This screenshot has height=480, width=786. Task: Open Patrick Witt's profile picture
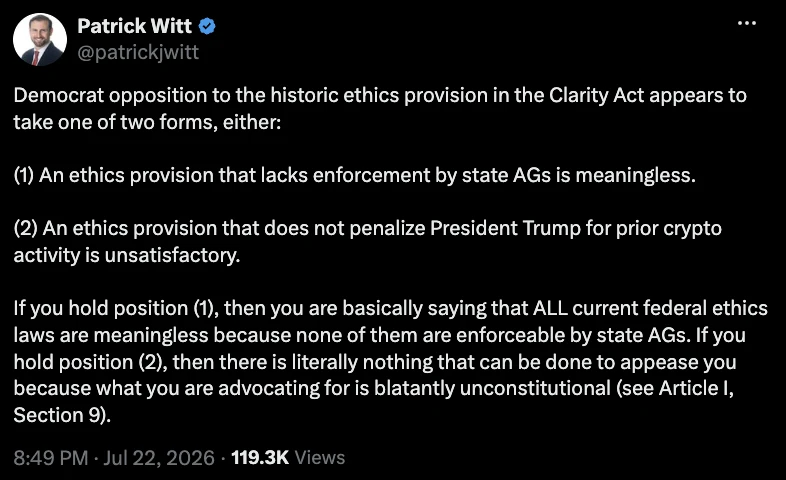pyautogui.click(x=40, y=40)
